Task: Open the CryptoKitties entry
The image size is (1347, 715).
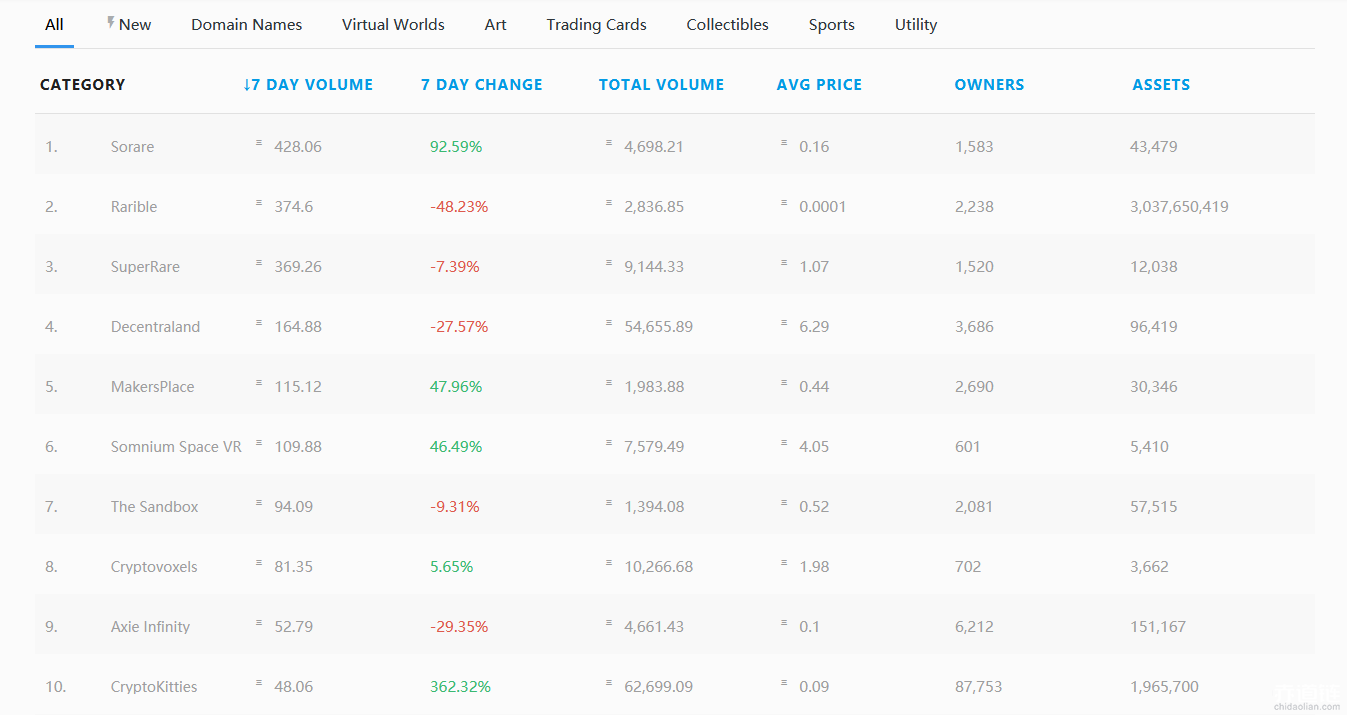Action: (x=154, y=687)
